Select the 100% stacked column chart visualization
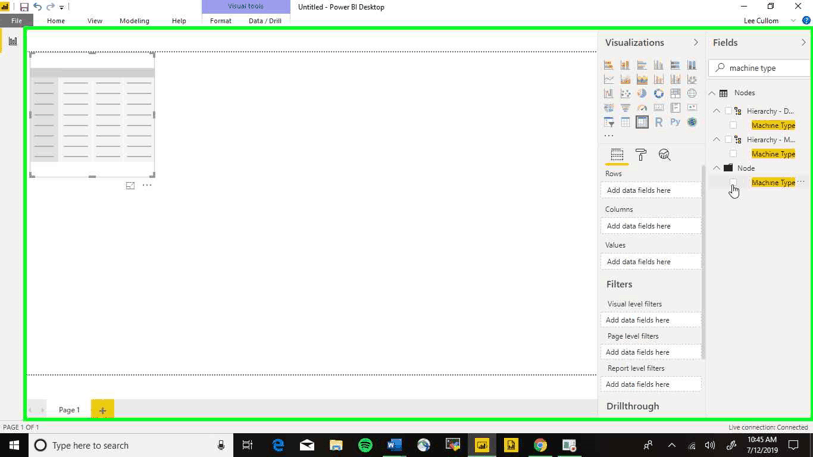 [x=691, y=65]
